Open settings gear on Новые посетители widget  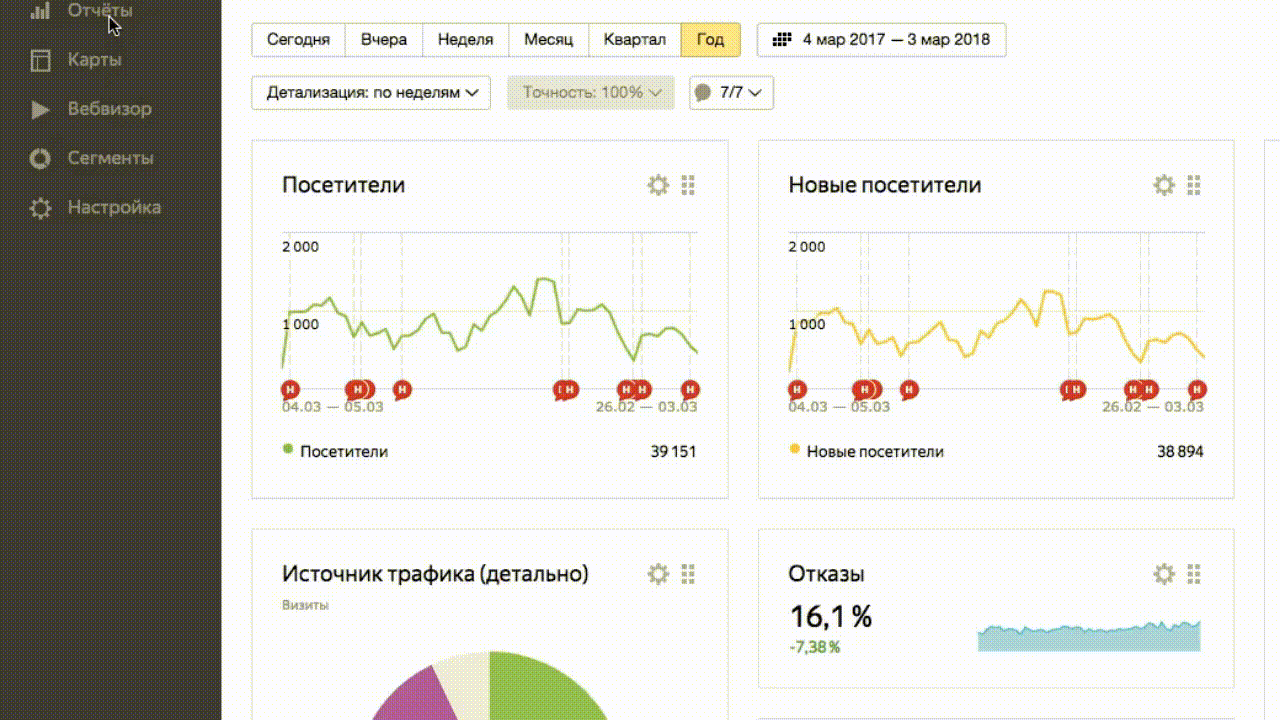(1164, 185)
